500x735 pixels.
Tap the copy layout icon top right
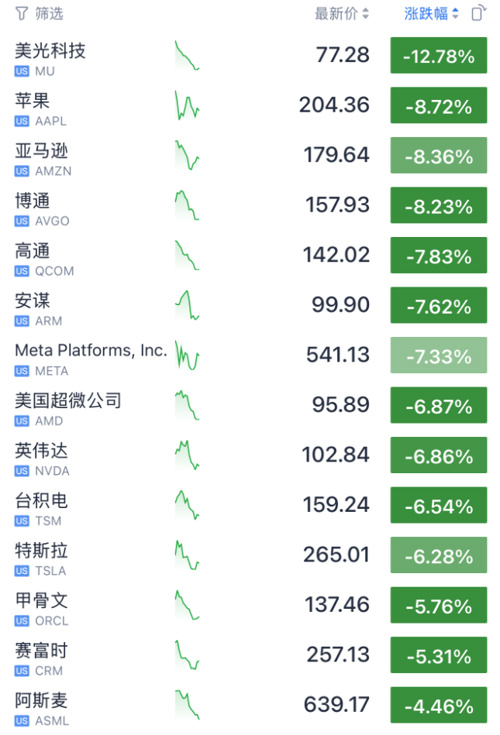(x=478, y=13)
